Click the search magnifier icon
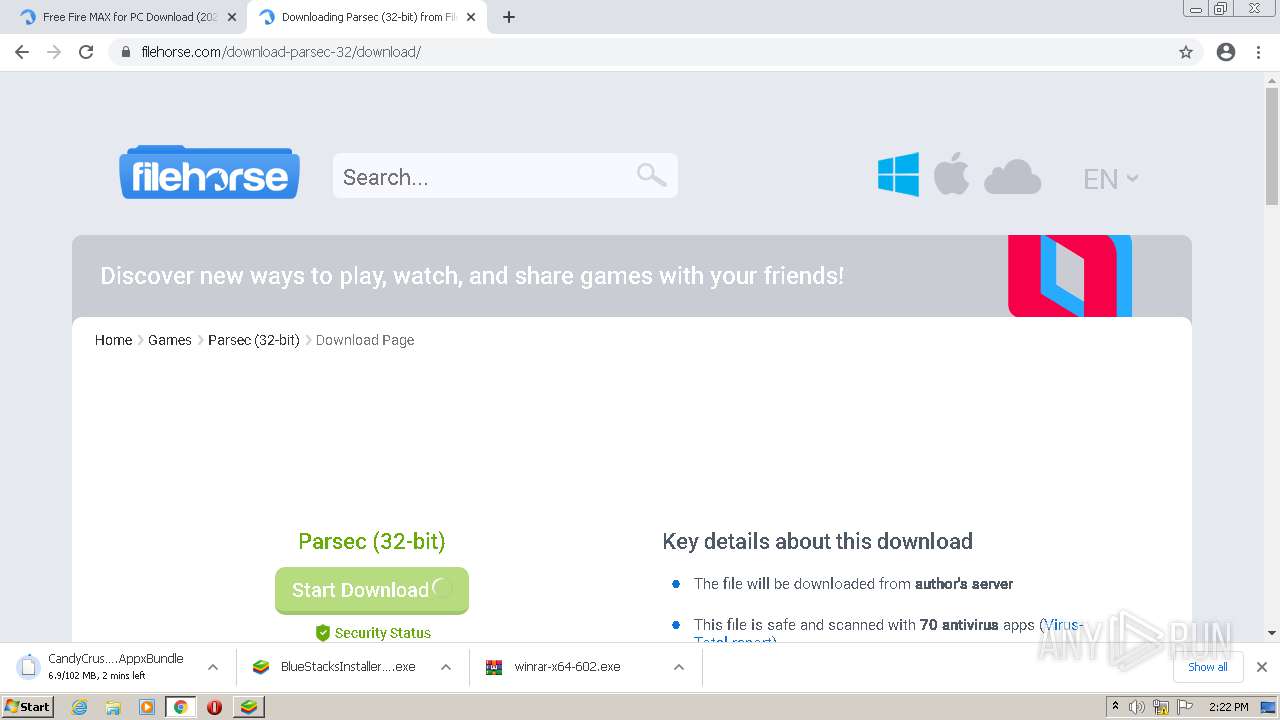This screenshot has width=1280, height=720. pos(651,175)
